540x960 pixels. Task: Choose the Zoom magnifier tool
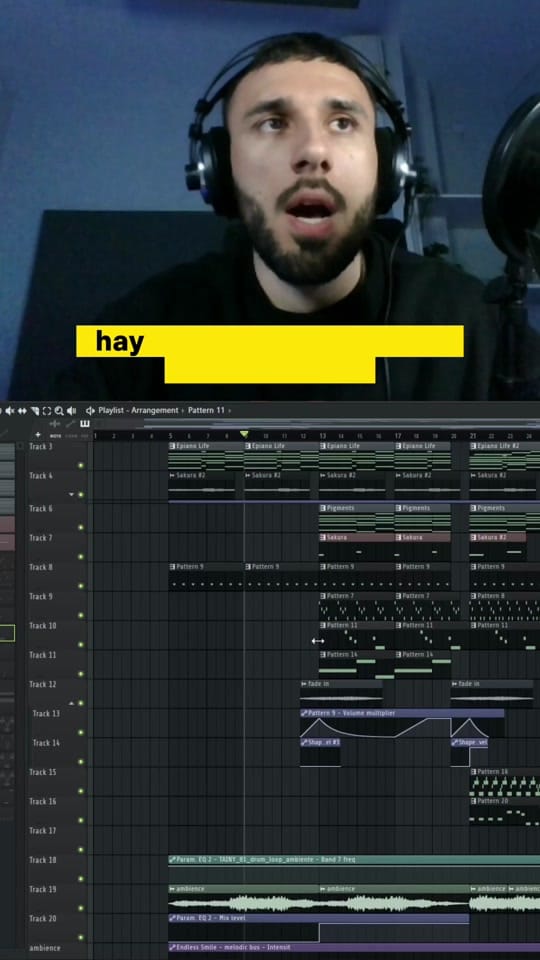(59, 411)
